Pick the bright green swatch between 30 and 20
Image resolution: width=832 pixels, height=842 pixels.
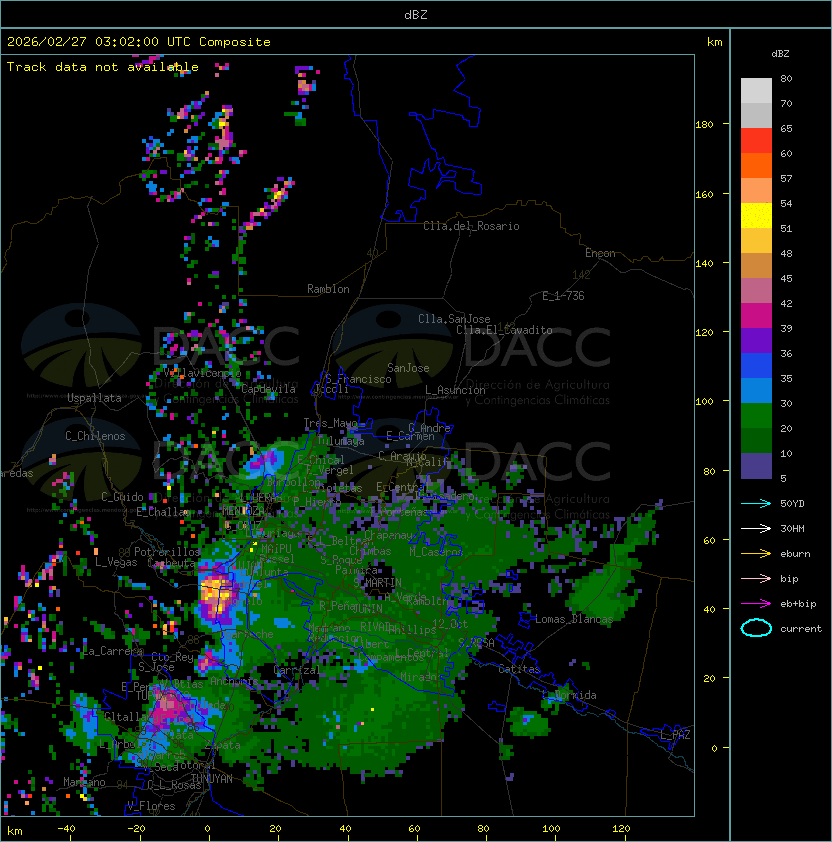(756, 416)
